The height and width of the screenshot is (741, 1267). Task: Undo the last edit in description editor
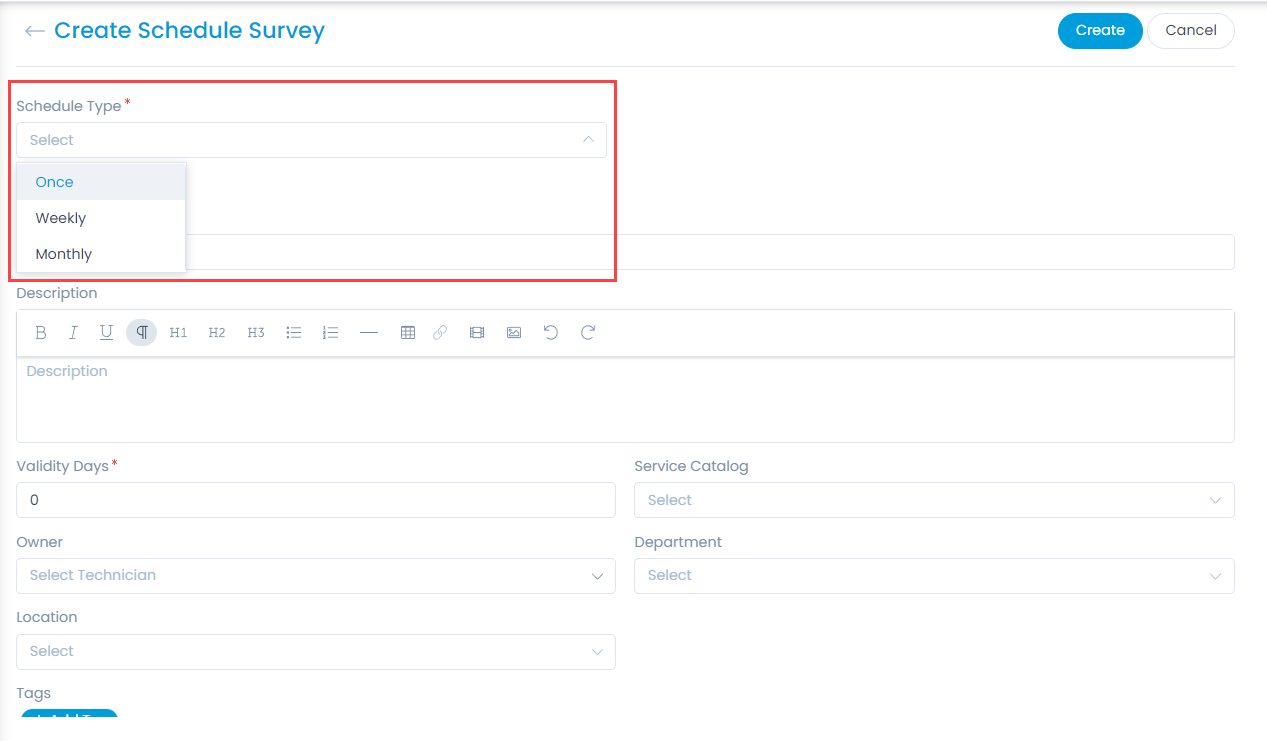click(x=550, y=333)
